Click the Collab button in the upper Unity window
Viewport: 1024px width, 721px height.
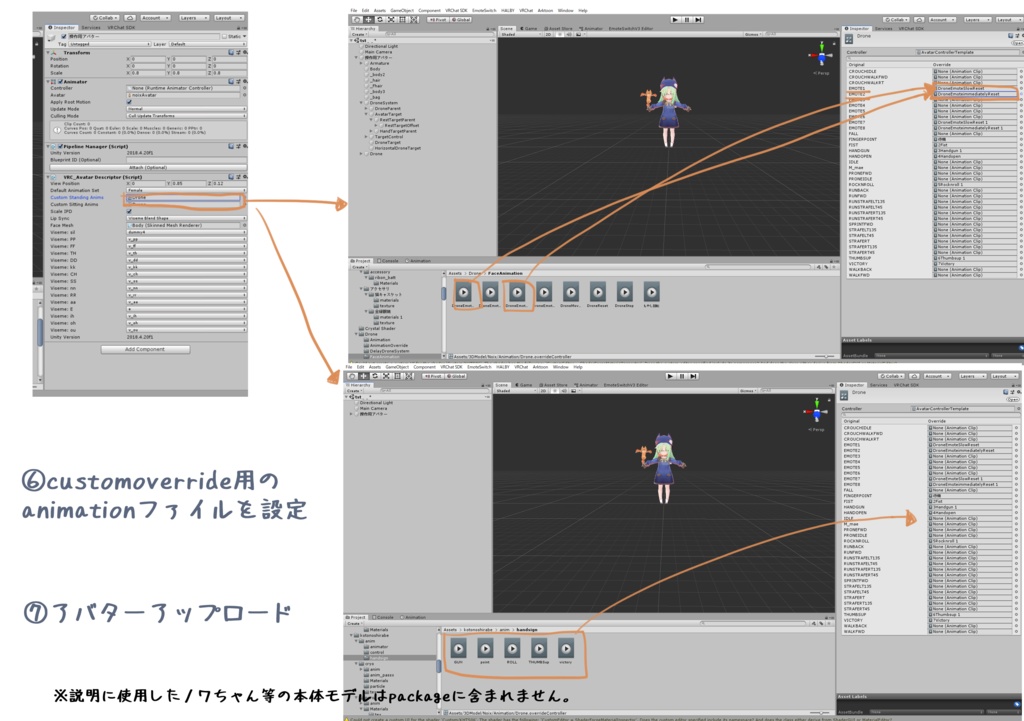pyautogui.click(x=897, y=20)
